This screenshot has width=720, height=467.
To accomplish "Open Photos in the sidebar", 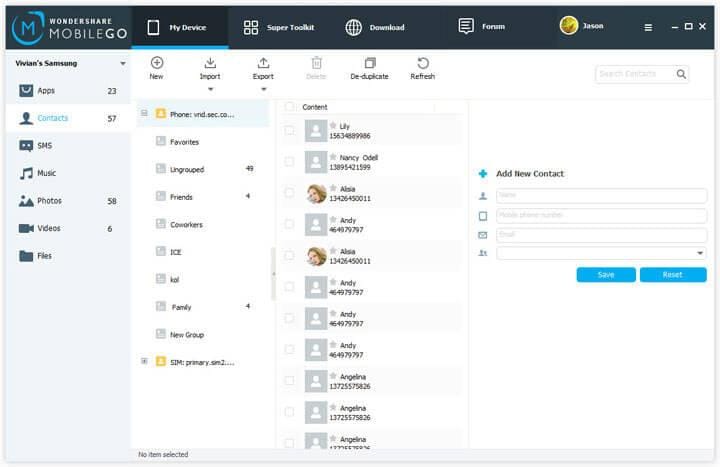I will (68, 201).
